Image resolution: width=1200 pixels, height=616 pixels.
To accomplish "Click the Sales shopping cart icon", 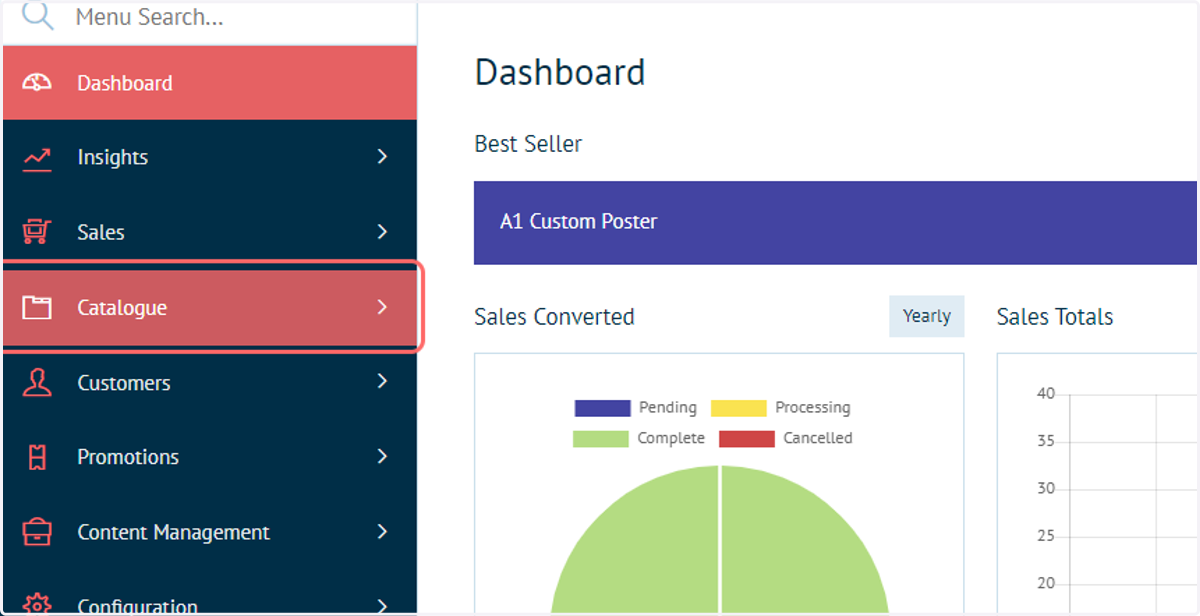I will point(37,232).
